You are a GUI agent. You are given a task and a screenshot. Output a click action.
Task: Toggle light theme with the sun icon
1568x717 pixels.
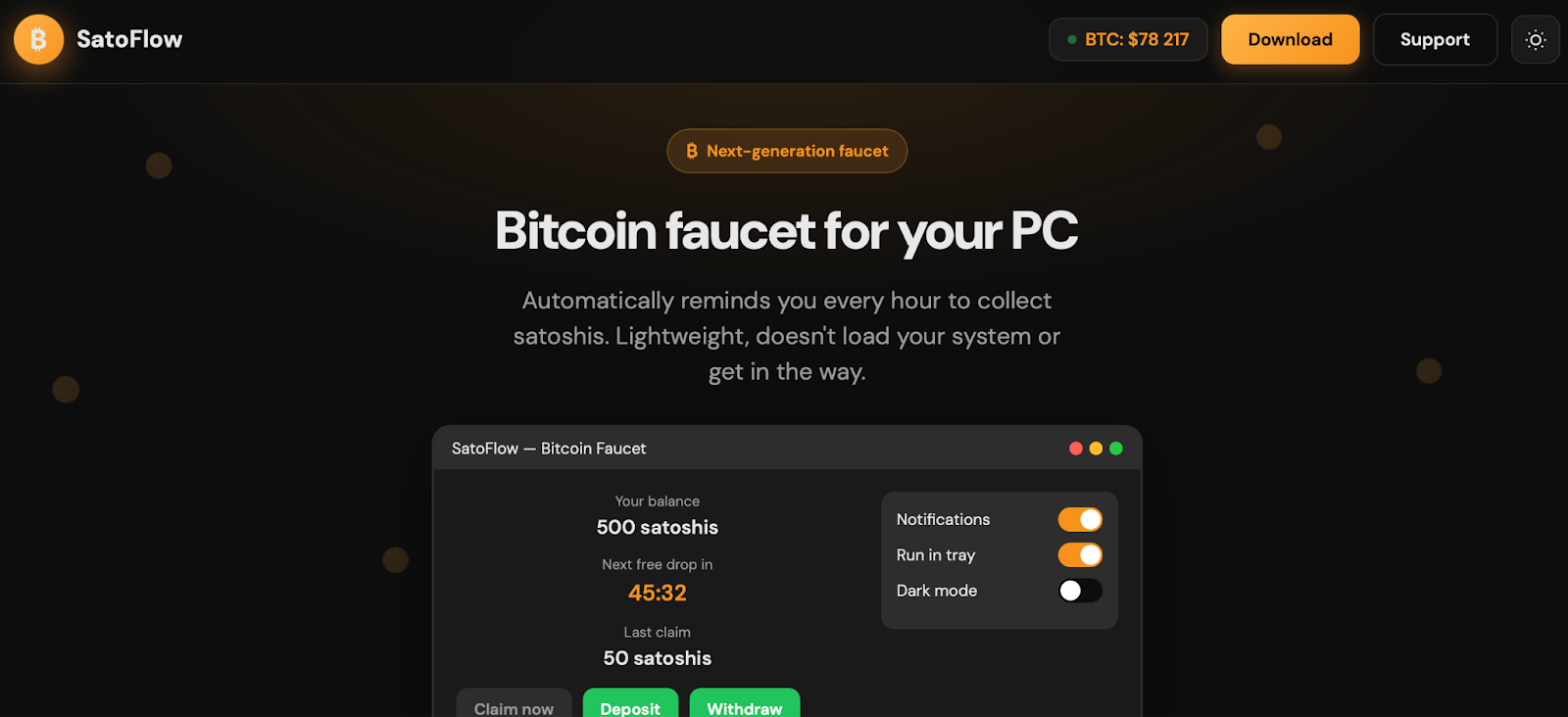click(x=1536, y=40)
